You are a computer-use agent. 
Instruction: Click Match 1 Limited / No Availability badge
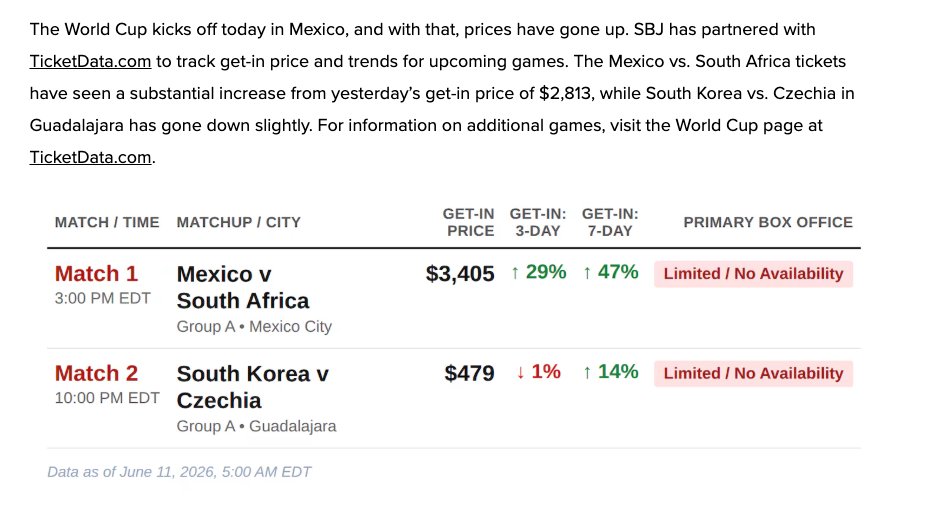(753, 274)
